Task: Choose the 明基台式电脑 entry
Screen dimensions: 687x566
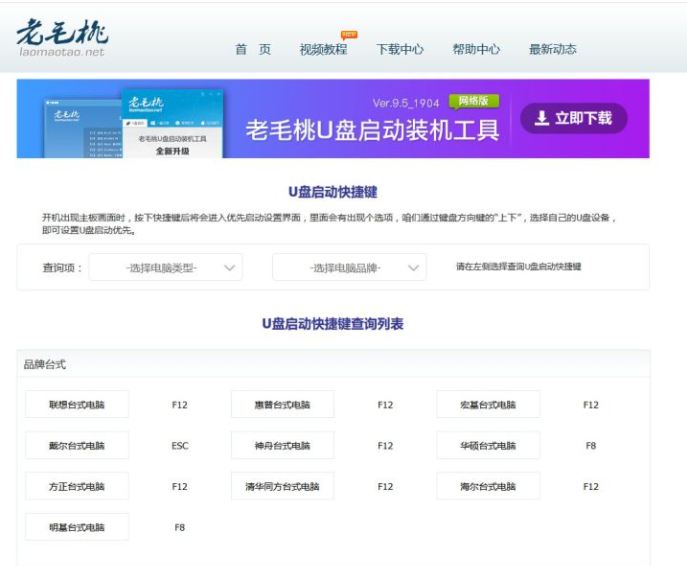Action: pos(77,527)
